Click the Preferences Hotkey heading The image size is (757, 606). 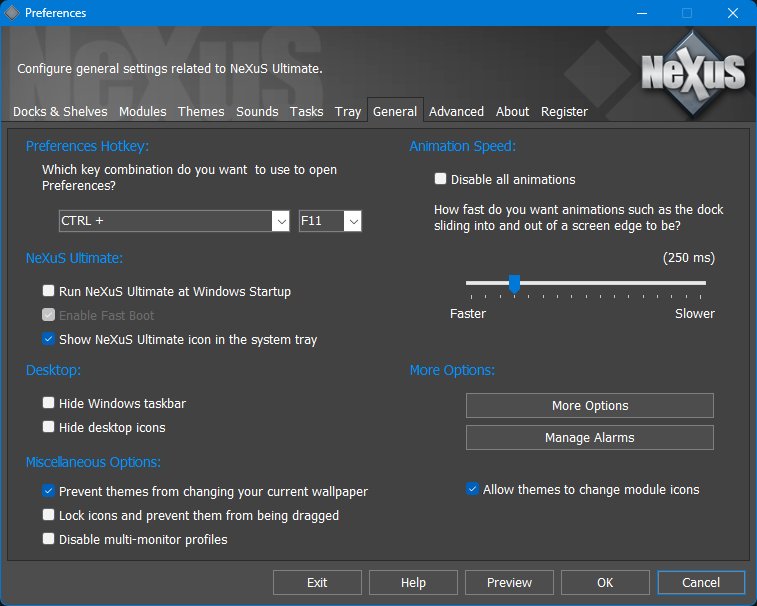point(87,146)
